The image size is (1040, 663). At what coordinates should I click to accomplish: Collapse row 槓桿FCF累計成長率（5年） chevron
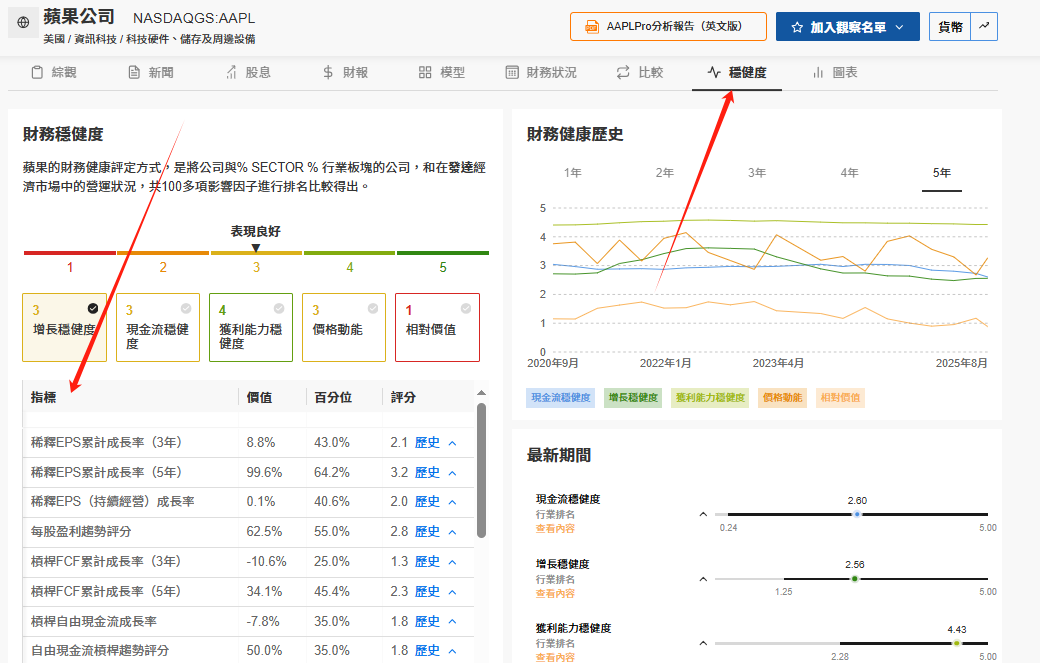[452, 592]
